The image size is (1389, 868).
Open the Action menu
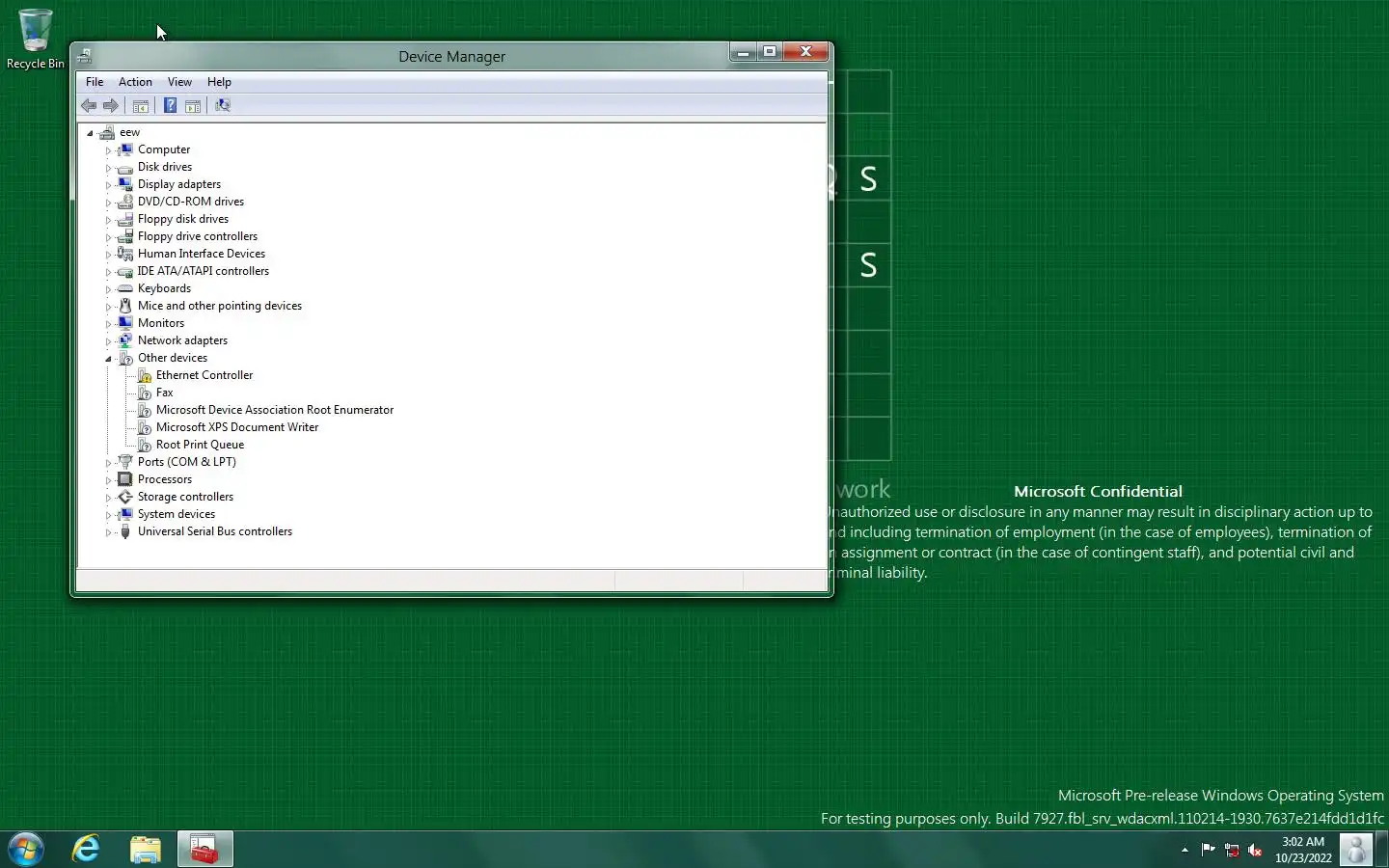pyautogui.click(x=135, y=82)
